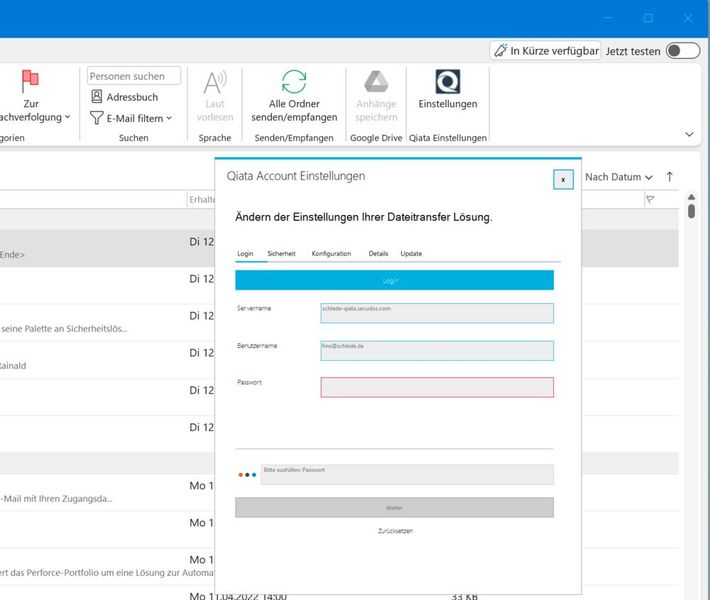710x600 pixels.
Task: Click the Erhalten column header
Action: (201, 199)
